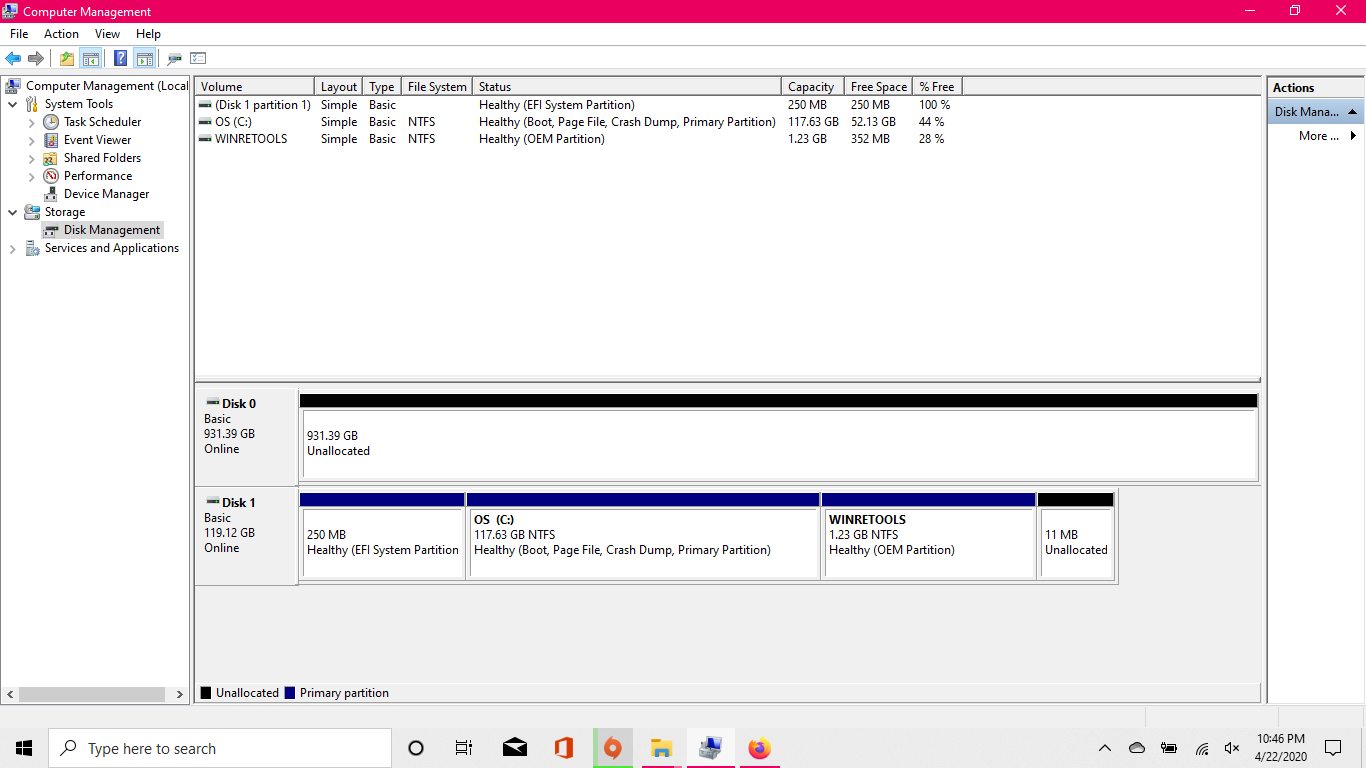Sort by % Free column header

(x=937, y=87)
